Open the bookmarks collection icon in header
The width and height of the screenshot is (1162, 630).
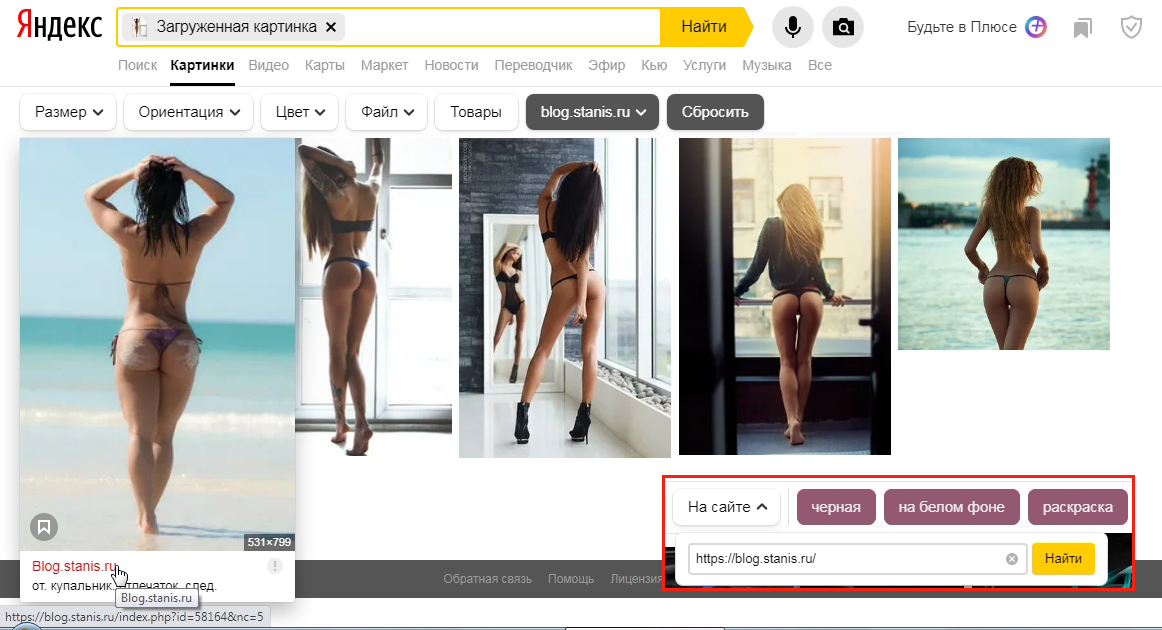click(1082, 28)
